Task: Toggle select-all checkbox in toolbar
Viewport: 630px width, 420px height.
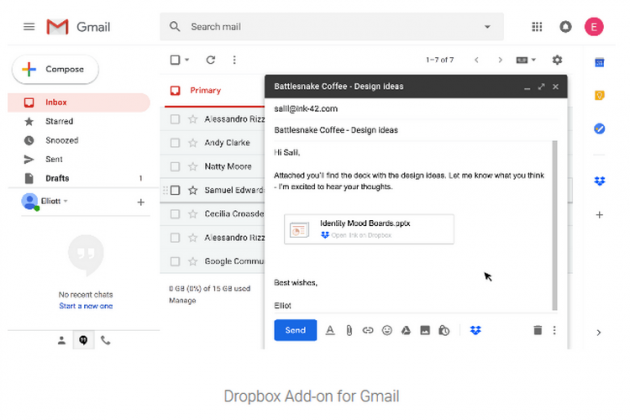Action: pos(175,60)
